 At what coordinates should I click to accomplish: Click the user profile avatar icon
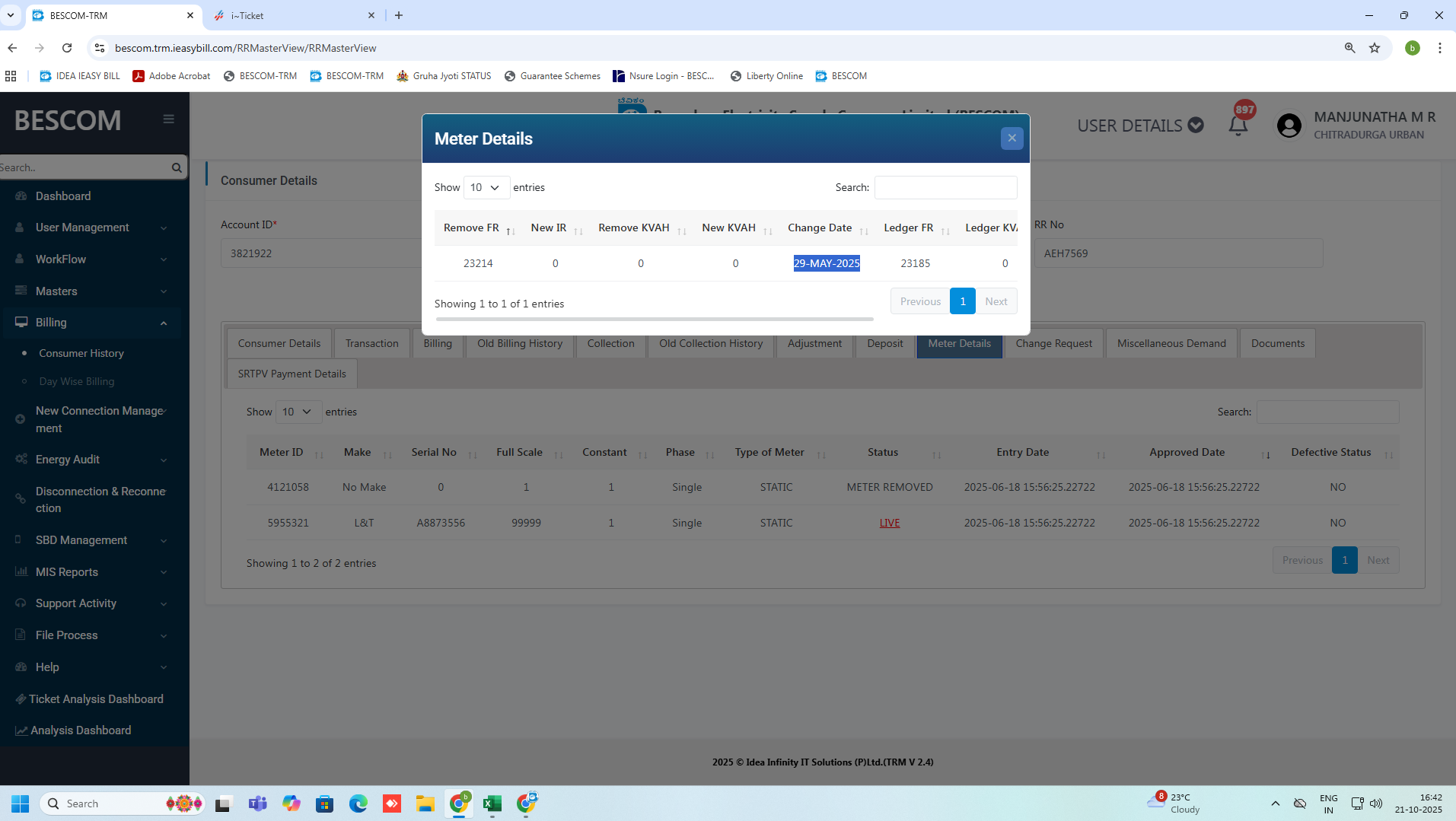pos(1289,126)
